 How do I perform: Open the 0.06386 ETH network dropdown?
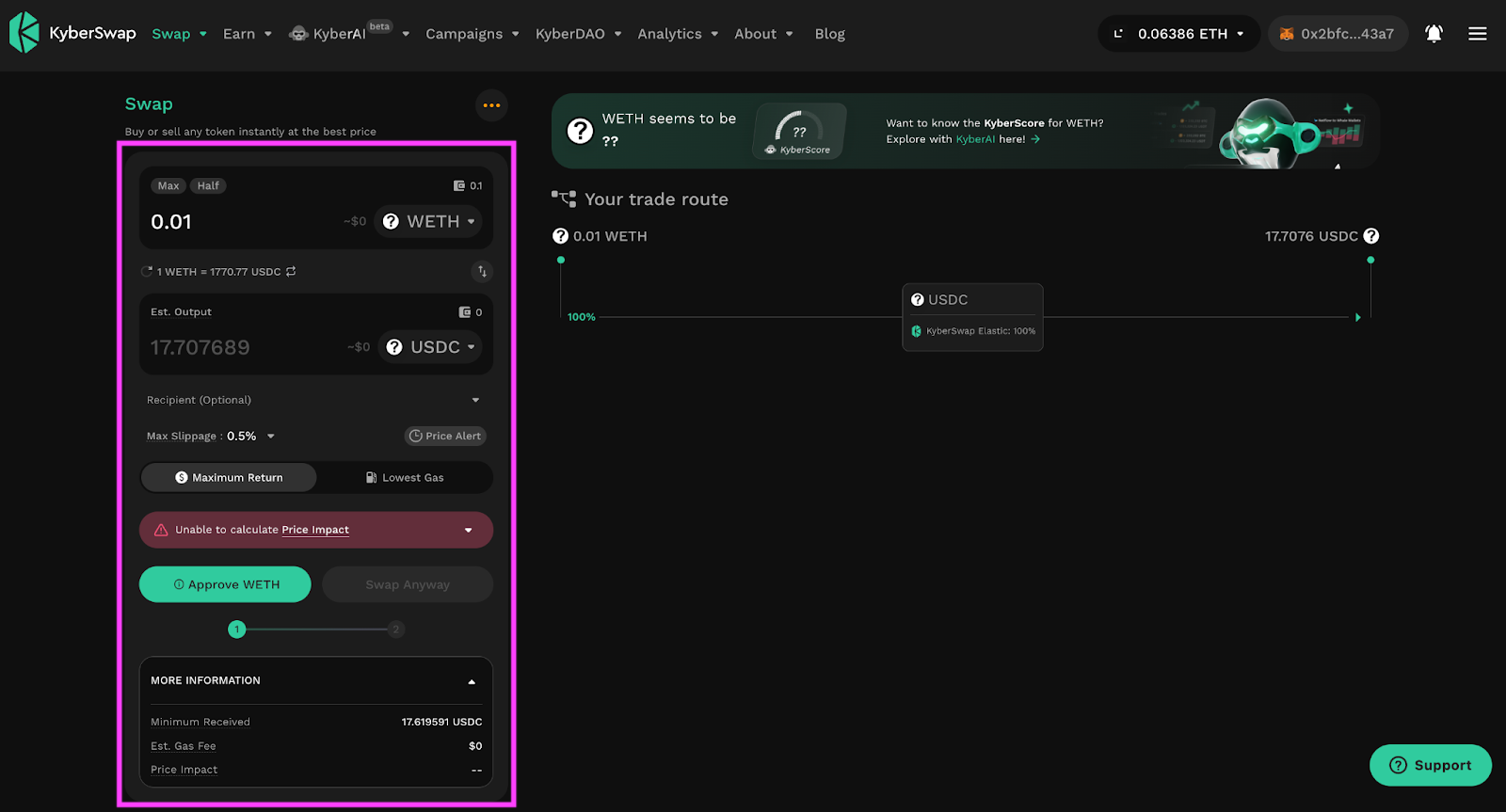(1178, 34)
